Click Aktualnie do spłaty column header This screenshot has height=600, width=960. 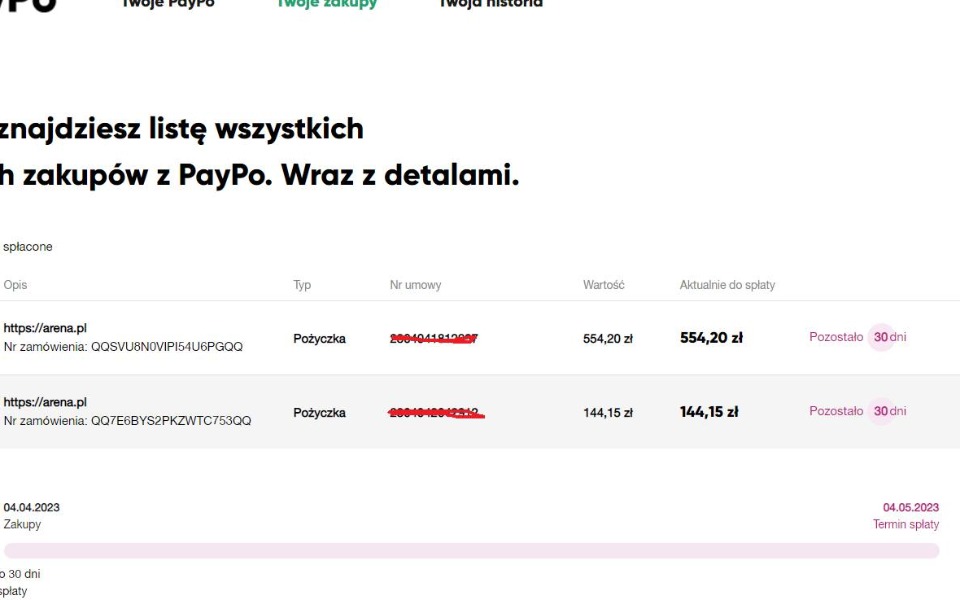(727, 285)
